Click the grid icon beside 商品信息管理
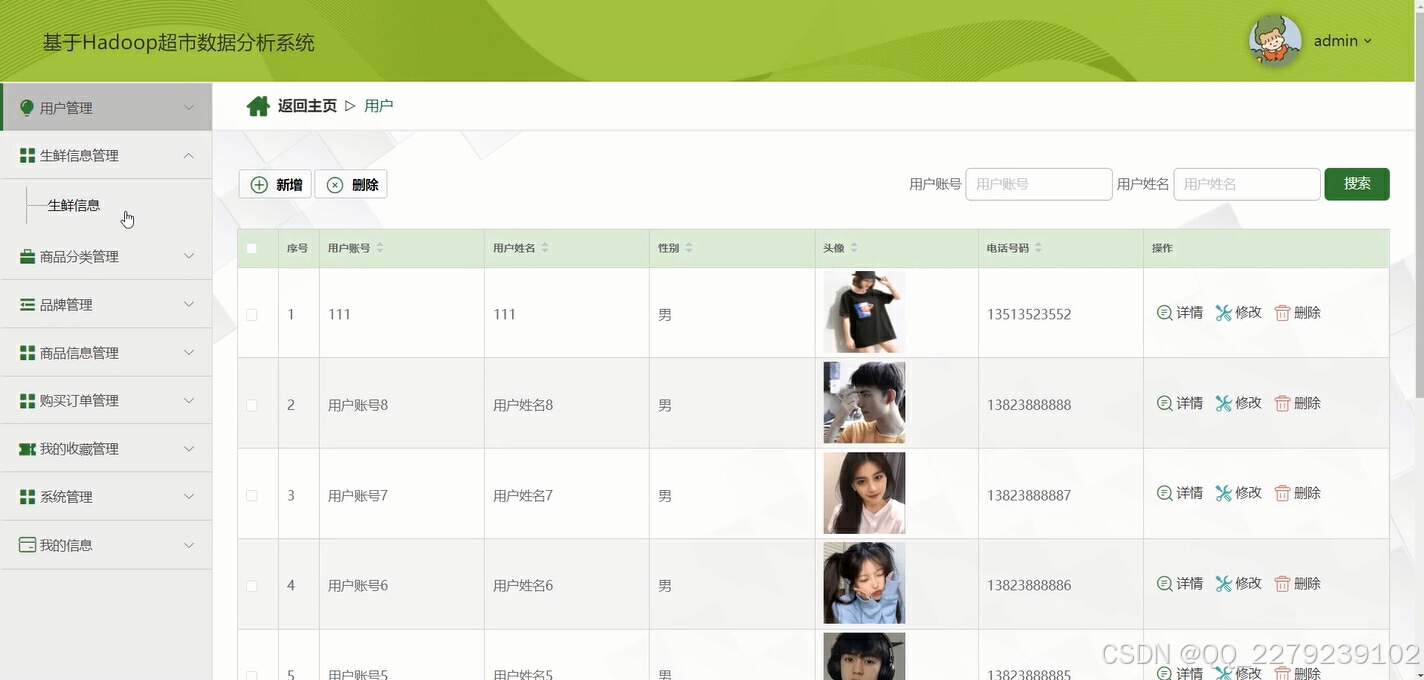The width and height of the screenshot is (1424, 680). [27, 353]
